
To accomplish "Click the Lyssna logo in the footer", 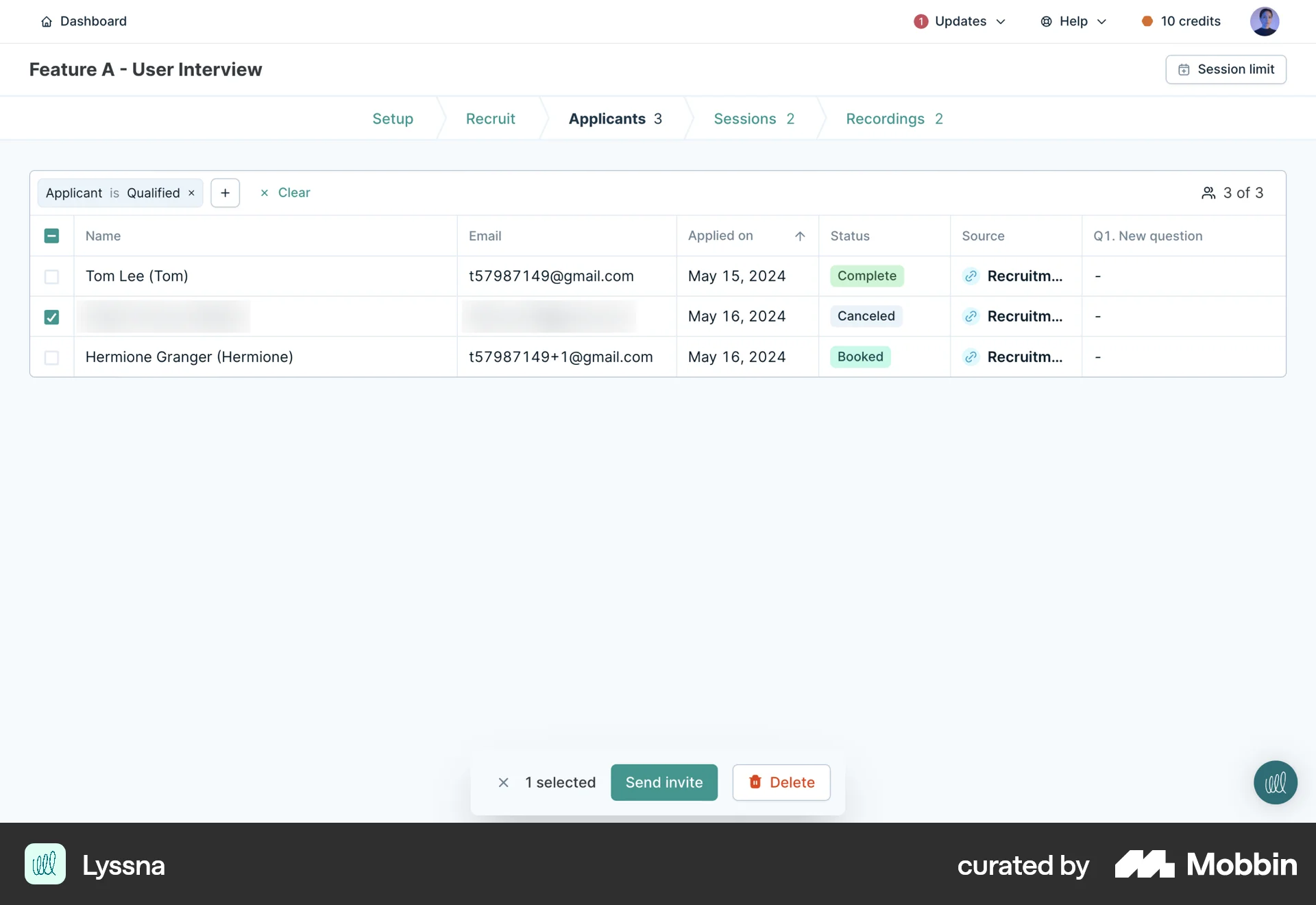I will coord(45,864).
